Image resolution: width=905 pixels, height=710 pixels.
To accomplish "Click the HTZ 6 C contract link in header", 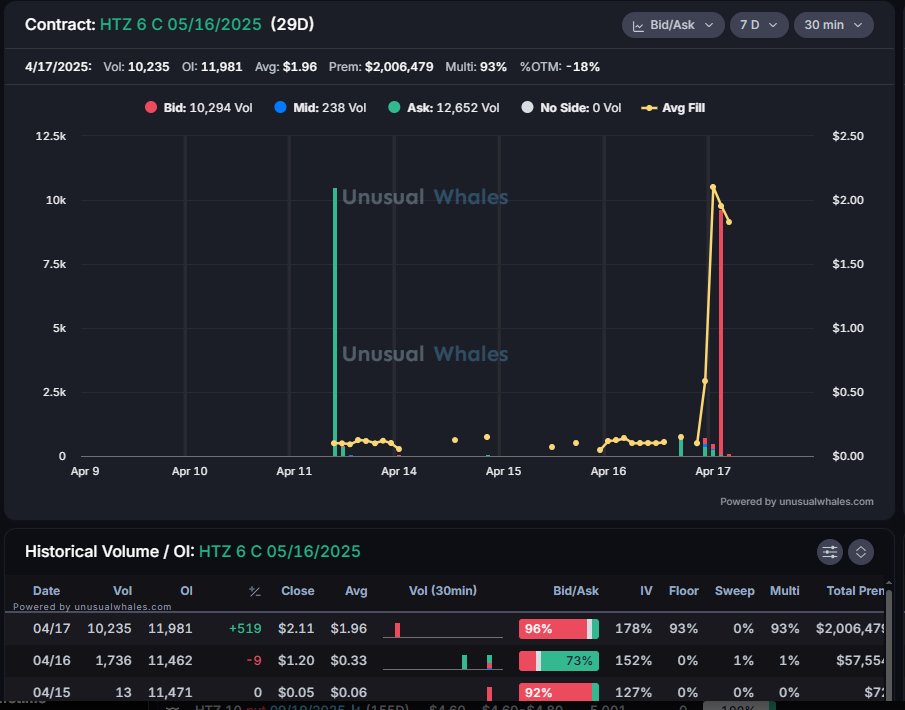I will point(181,25).
